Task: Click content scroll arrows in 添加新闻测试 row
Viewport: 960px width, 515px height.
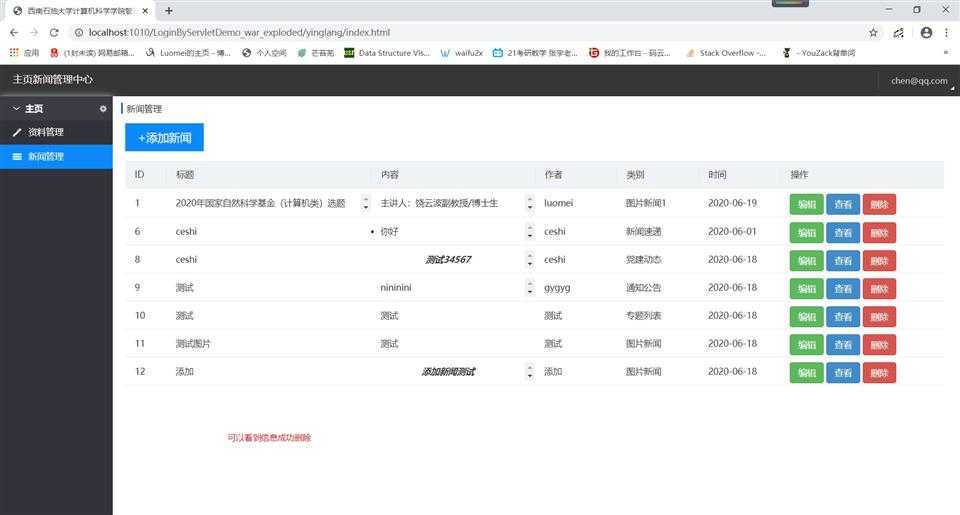Action: (530, 372)
